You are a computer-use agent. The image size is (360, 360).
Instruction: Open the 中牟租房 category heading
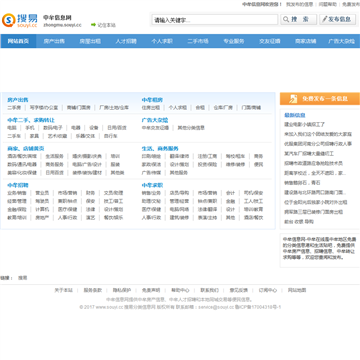pyautogui.click(x=152, y=100)
